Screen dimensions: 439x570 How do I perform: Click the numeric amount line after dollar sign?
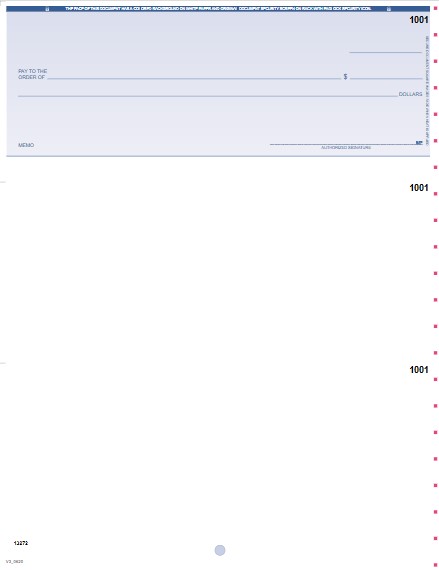point(386,78)
